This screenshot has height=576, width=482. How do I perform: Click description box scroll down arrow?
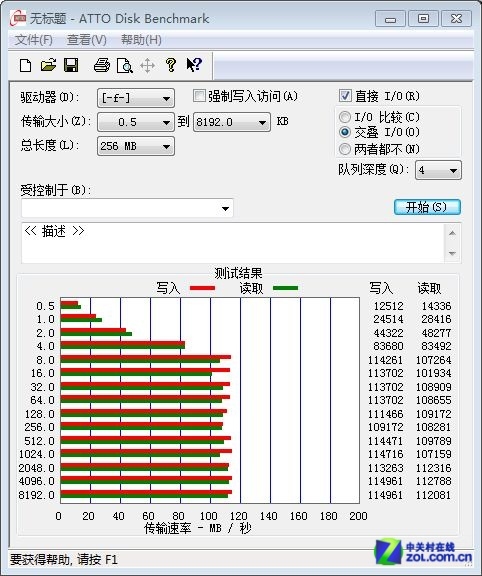(452, 253)
